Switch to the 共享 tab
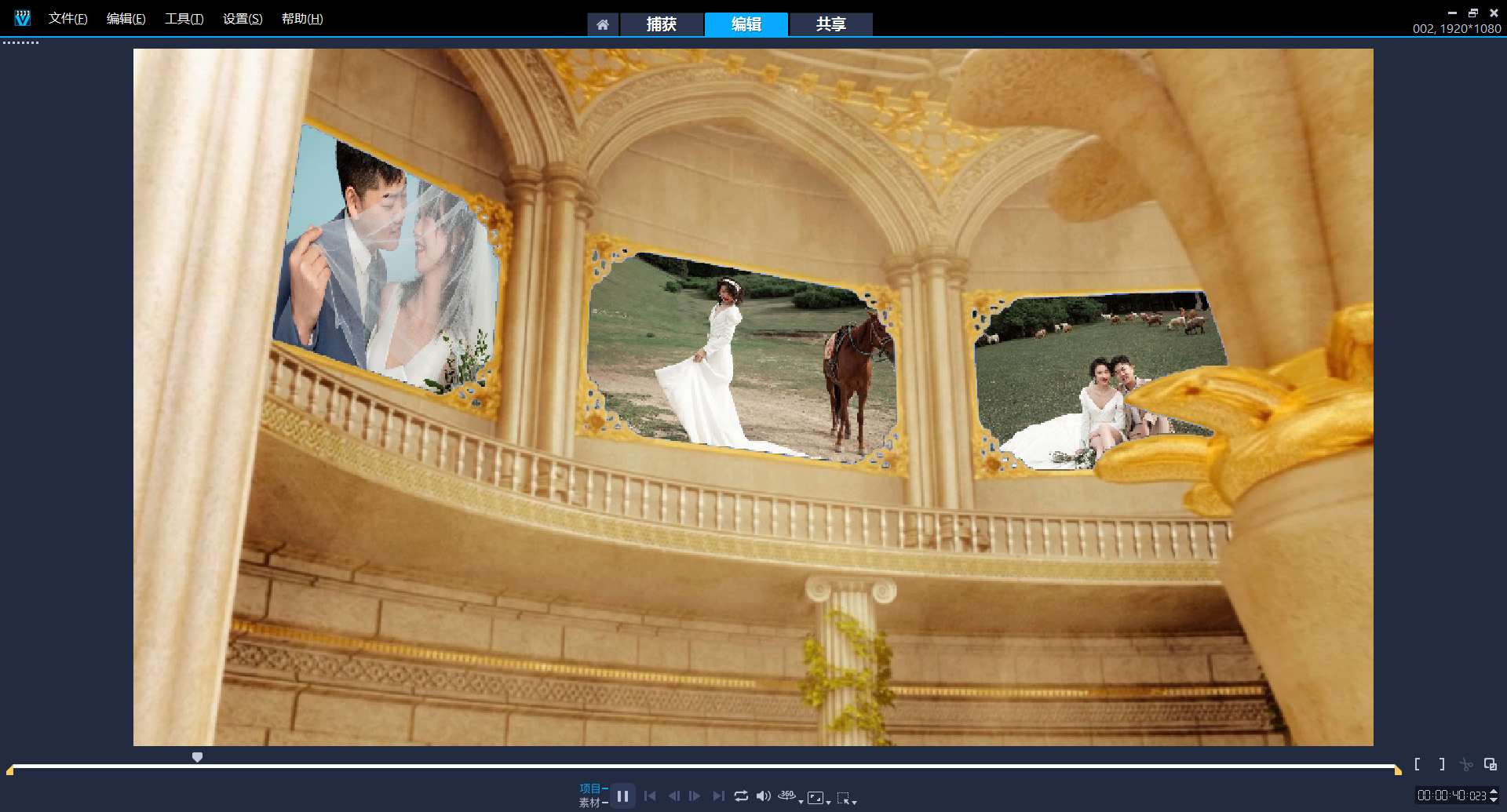Screen dimensions: 1507x812 tap(831, 24)
